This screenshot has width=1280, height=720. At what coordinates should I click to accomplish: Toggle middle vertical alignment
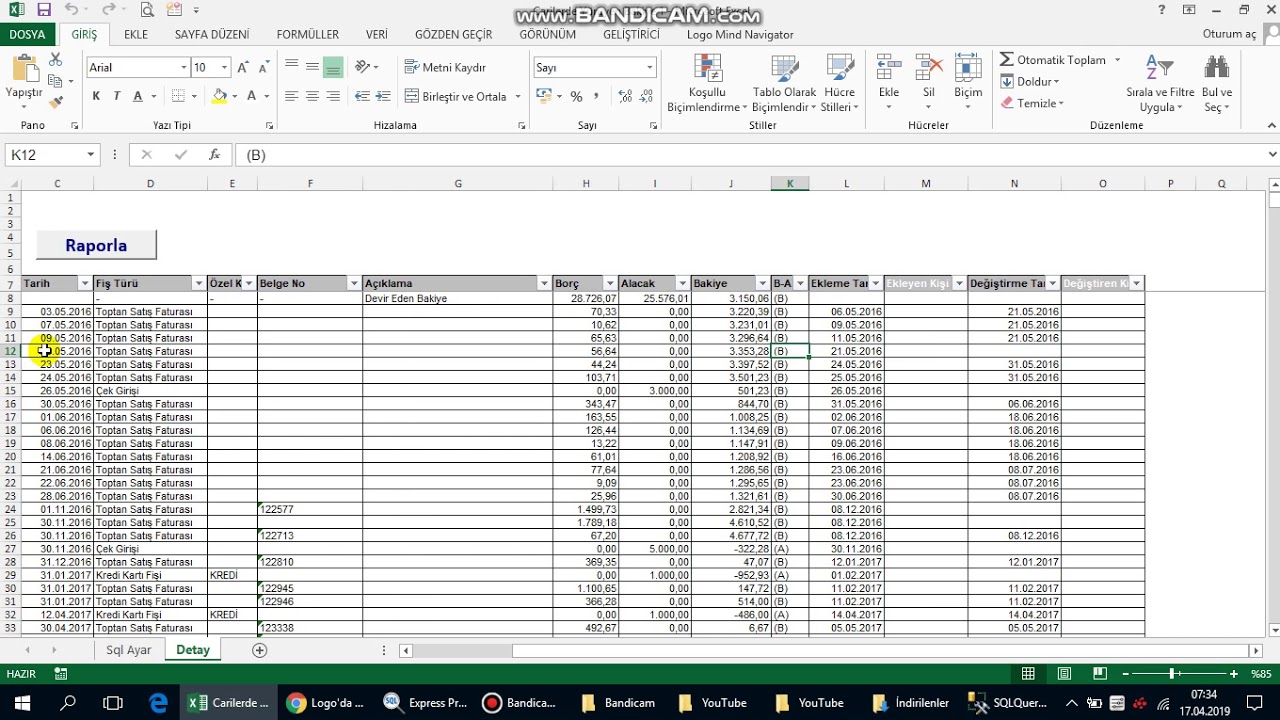(312, 67)
